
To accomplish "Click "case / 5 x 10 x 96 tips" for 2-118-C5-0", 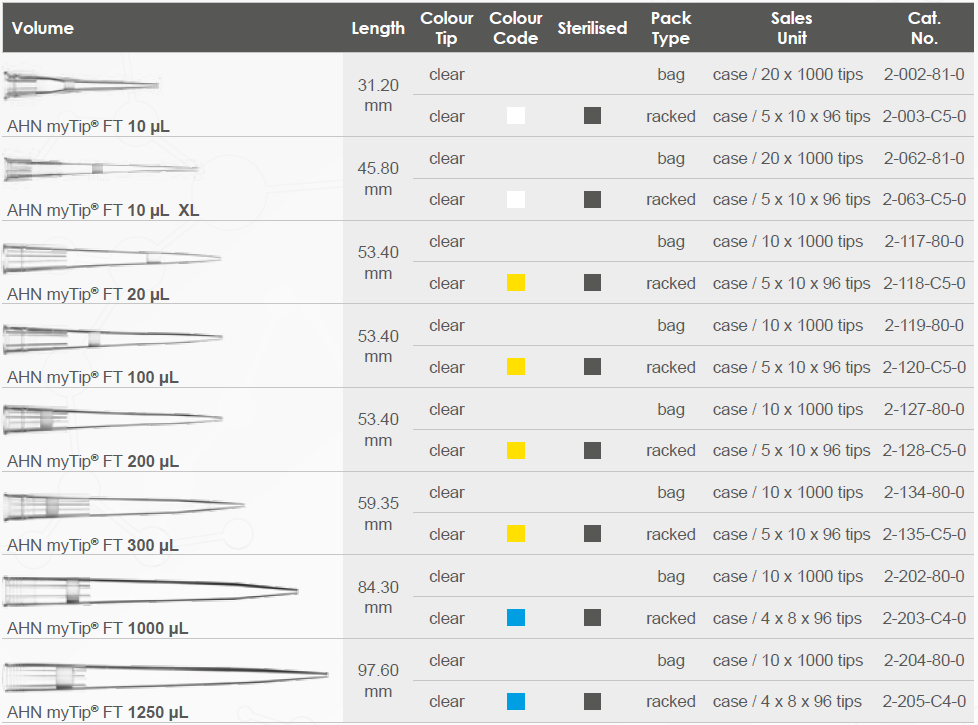I will pyautogui.click(x=792, y=283).
